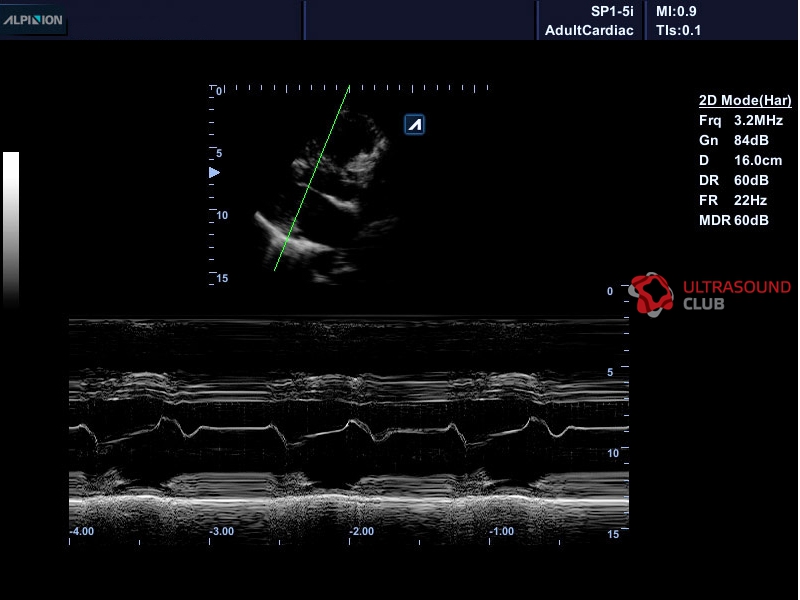This screenshot has height=600, width=800.
Task: Select the MDR 60dB M-mode dynamic range value
Action: 734,220
